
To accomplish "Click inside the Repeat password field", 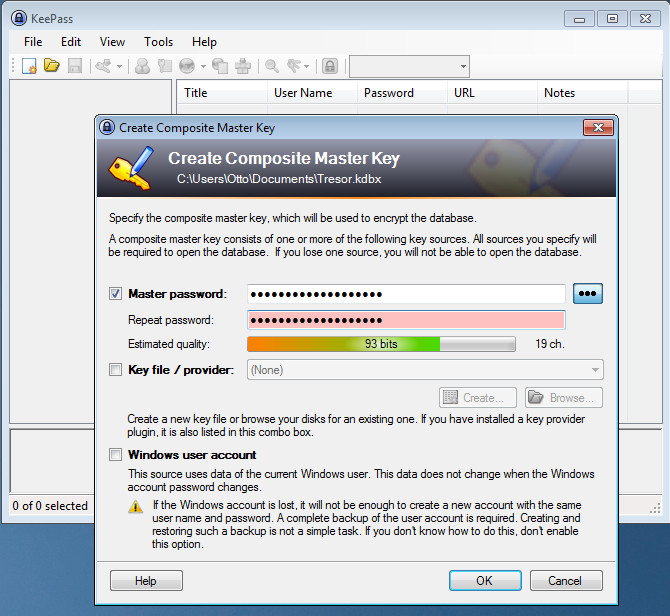I will coord(406,320).
